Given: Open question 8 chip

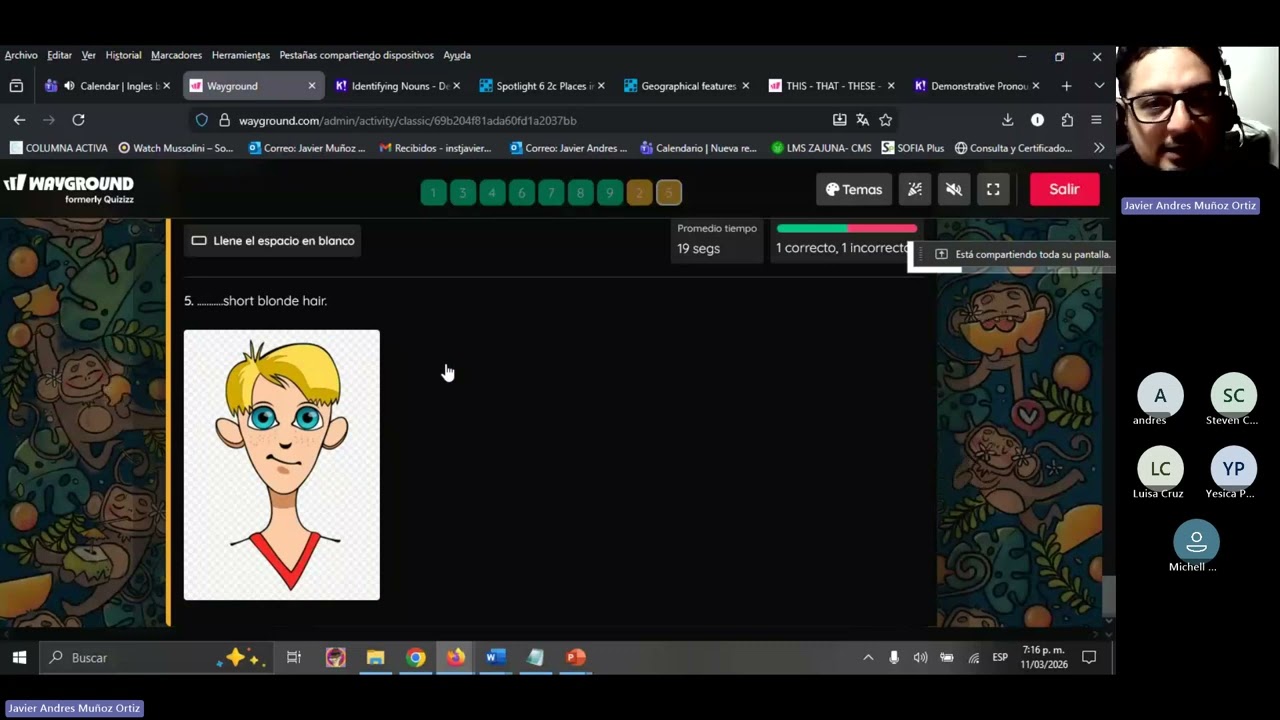Looking at the screenshot, I should 580,192.
